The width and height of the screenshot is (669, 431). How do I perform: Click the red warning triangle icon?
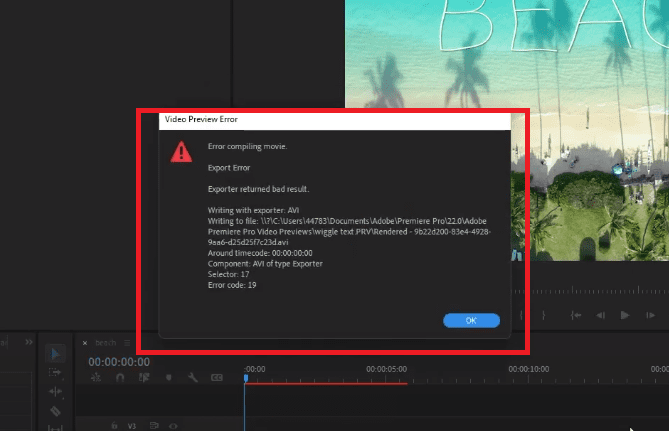point(181,152)
